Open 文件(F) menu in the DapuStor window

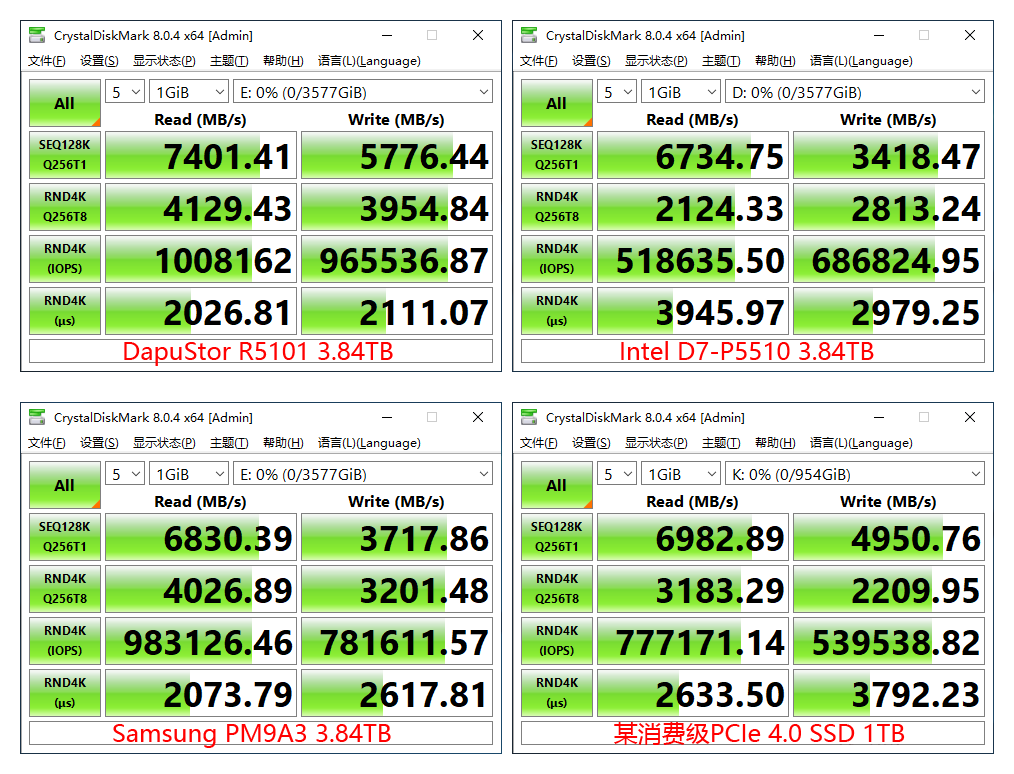coord(47,61)
